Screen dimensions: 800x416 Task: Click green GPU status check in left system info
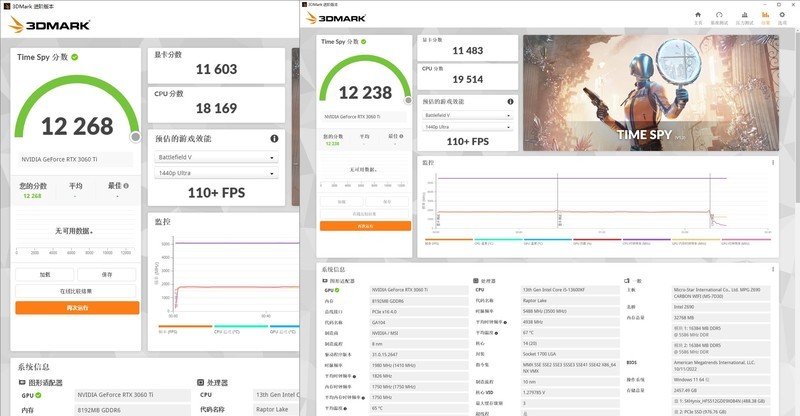38,395
